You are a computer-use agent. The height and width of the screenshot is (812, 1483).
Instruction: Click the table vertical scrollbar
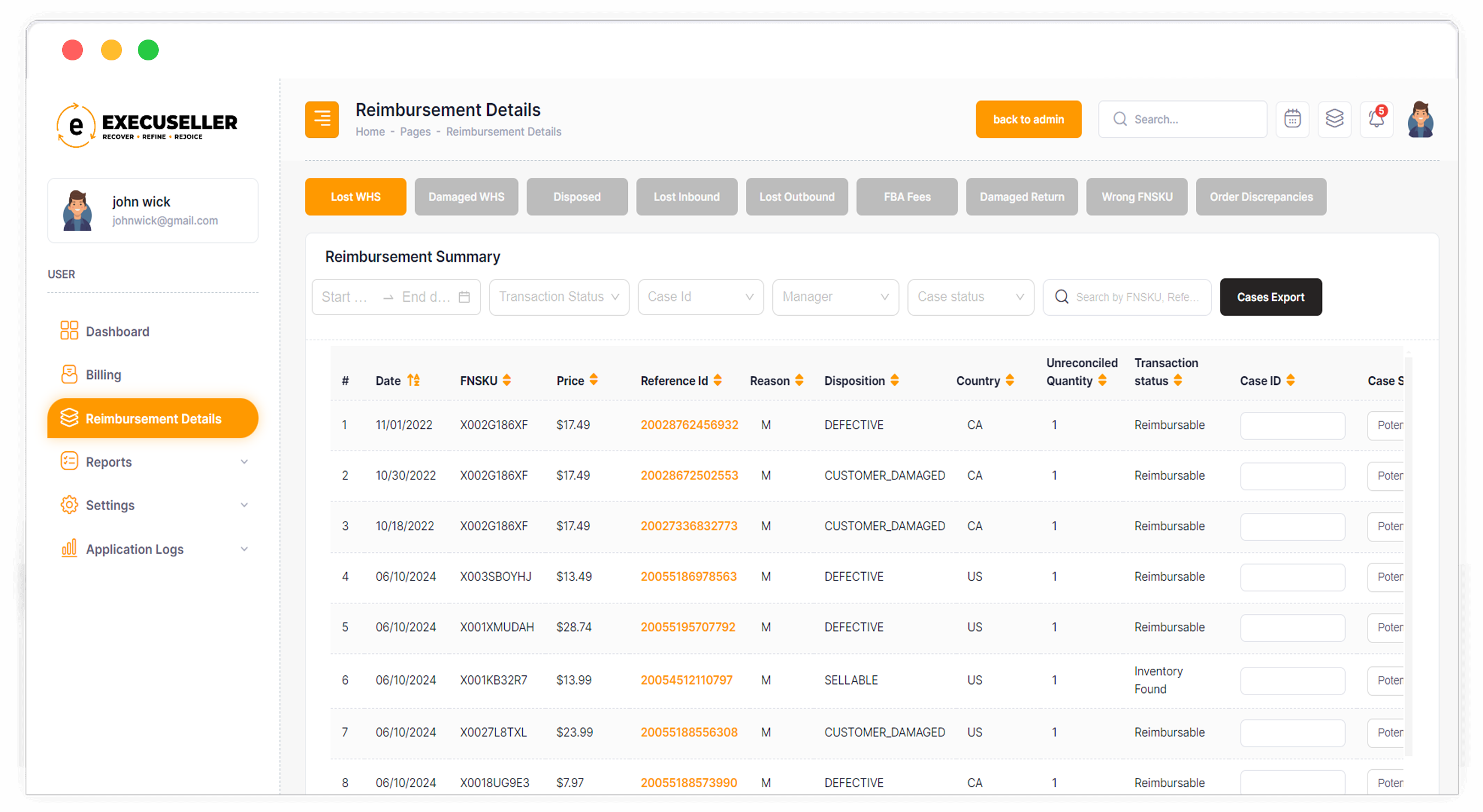point(1408,556)
